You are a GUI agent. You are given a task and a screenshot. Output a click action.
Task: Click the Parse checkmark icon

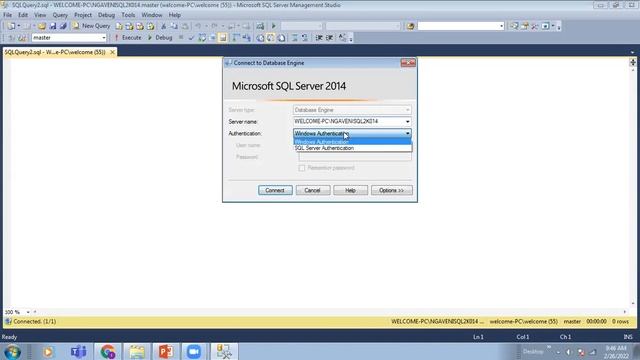pos(191,38)
